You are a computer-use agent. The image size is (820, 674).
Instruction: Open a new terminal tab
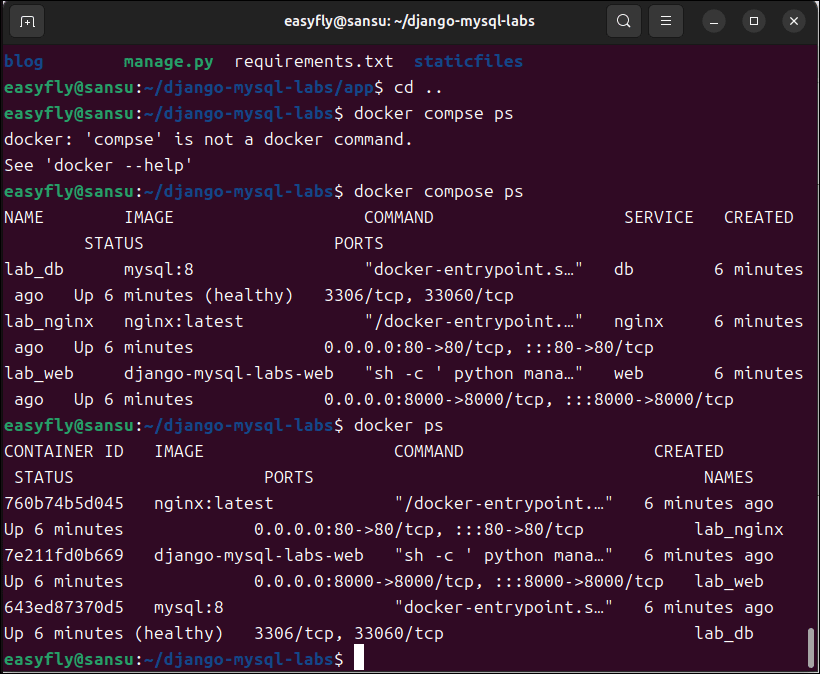click(x=27, y=21)
